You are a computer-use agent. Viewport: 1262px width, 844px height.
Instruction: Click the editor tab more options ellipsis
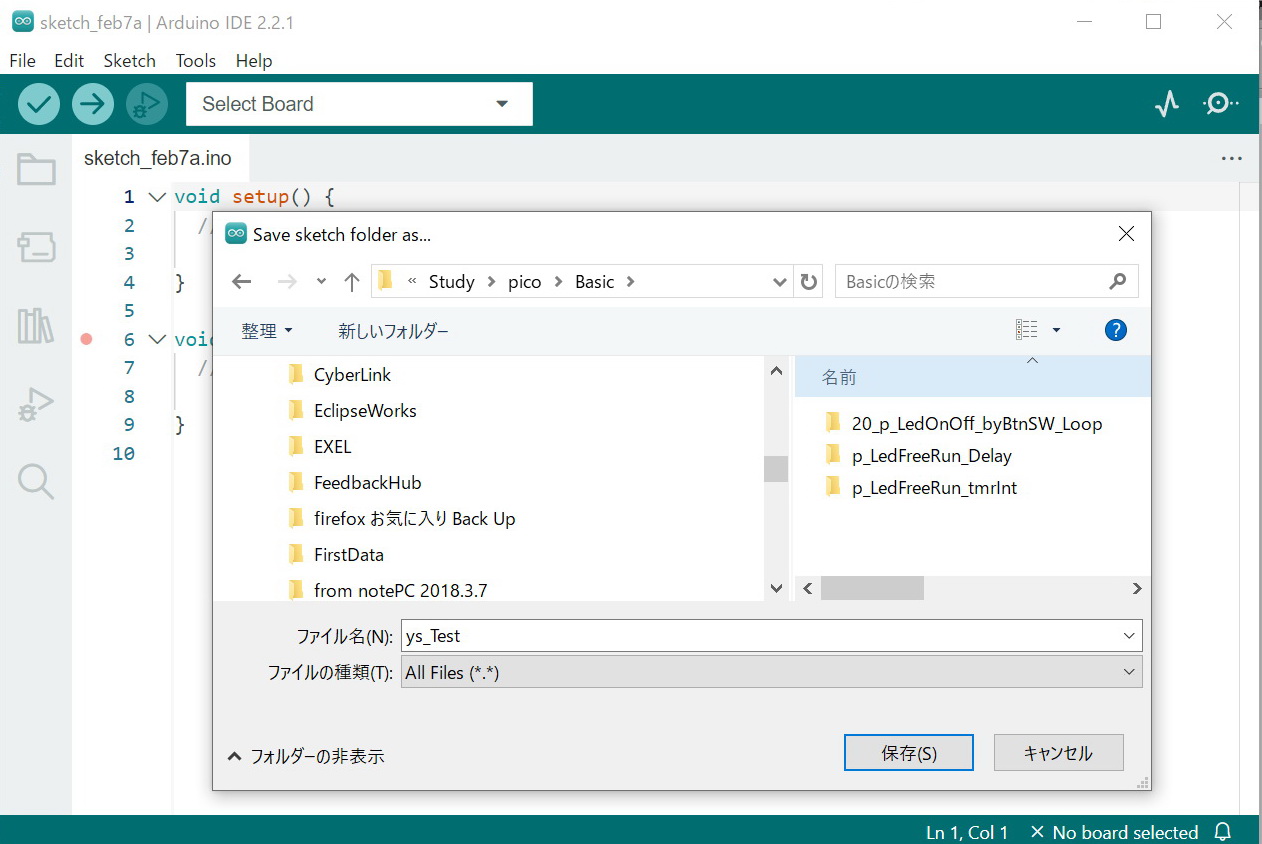pos(1231,158)
